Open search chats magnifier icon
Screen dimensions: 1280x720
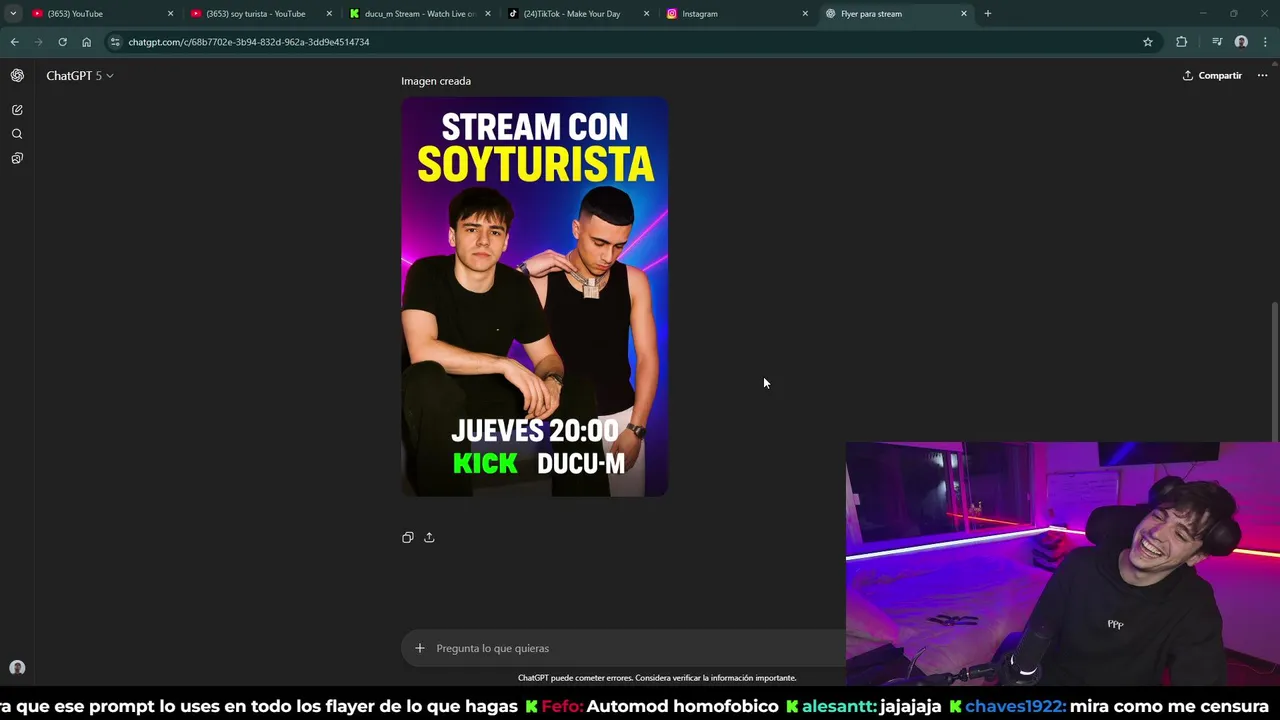coord(17,134)
